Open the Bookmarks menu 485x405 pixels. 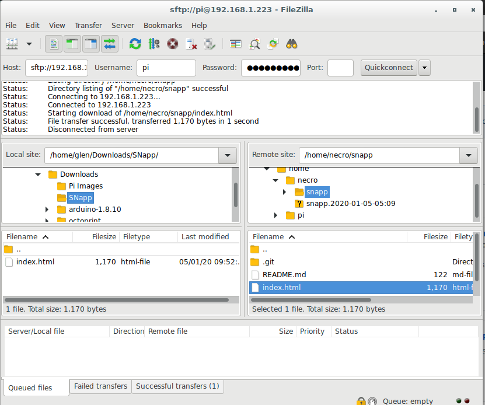[163, 25]
